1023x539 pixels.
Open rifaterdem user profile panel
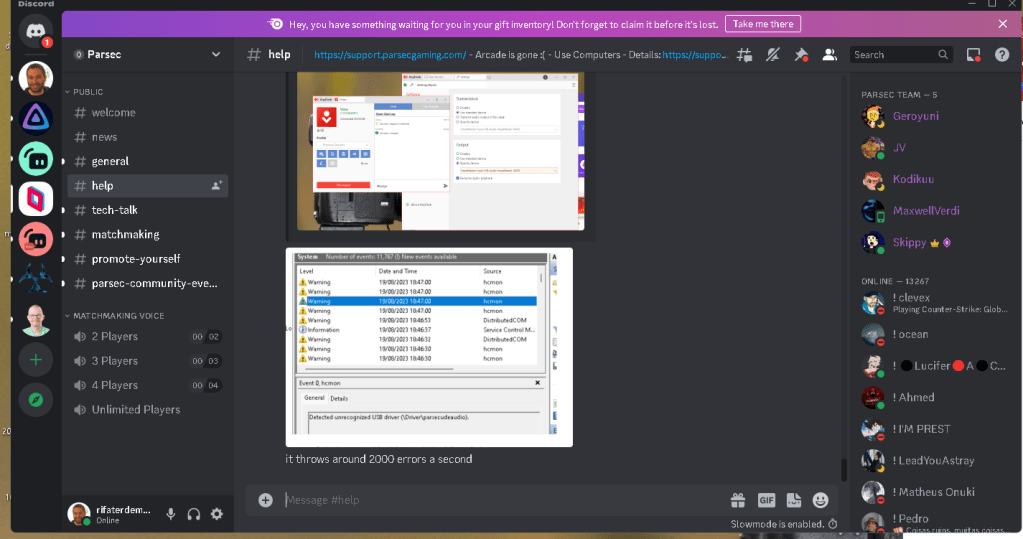pos(111,514)
